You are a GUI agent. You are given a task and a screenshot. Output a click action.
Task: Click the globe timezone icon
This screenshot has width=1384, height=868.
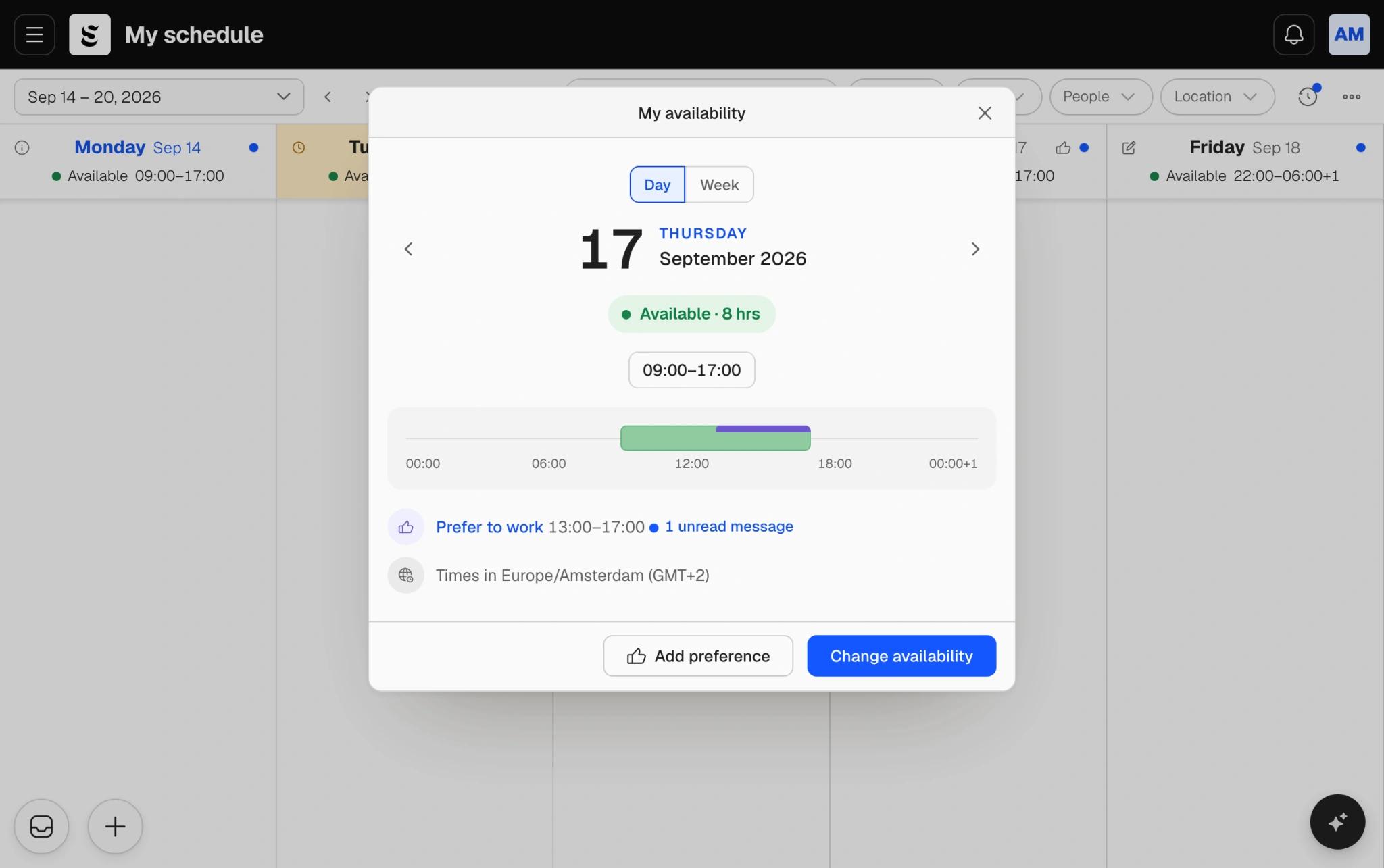click(405, 575)
